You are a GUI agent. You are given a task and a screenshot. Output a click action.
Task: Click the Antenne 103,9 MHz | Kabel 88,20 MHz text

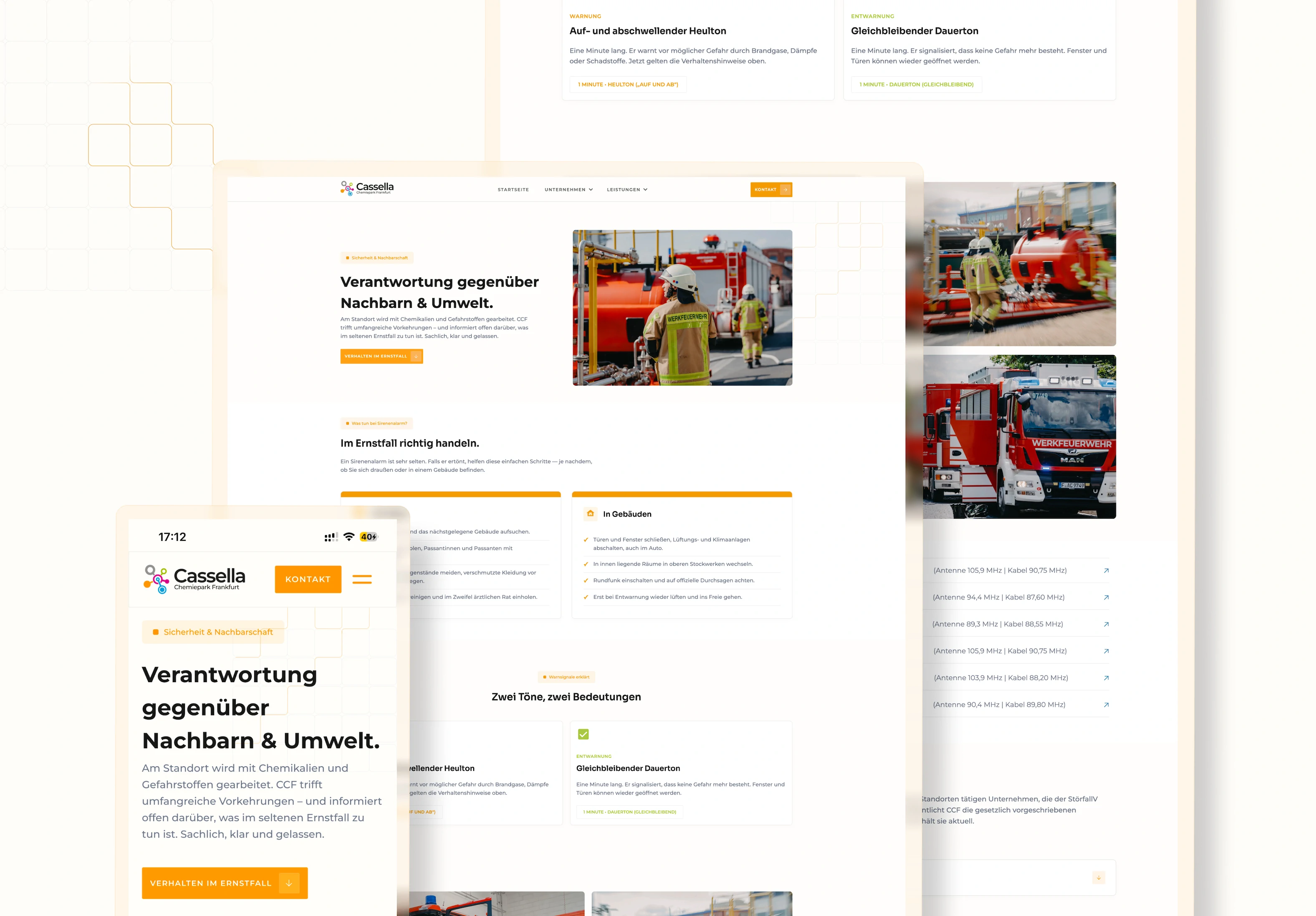1001,678
